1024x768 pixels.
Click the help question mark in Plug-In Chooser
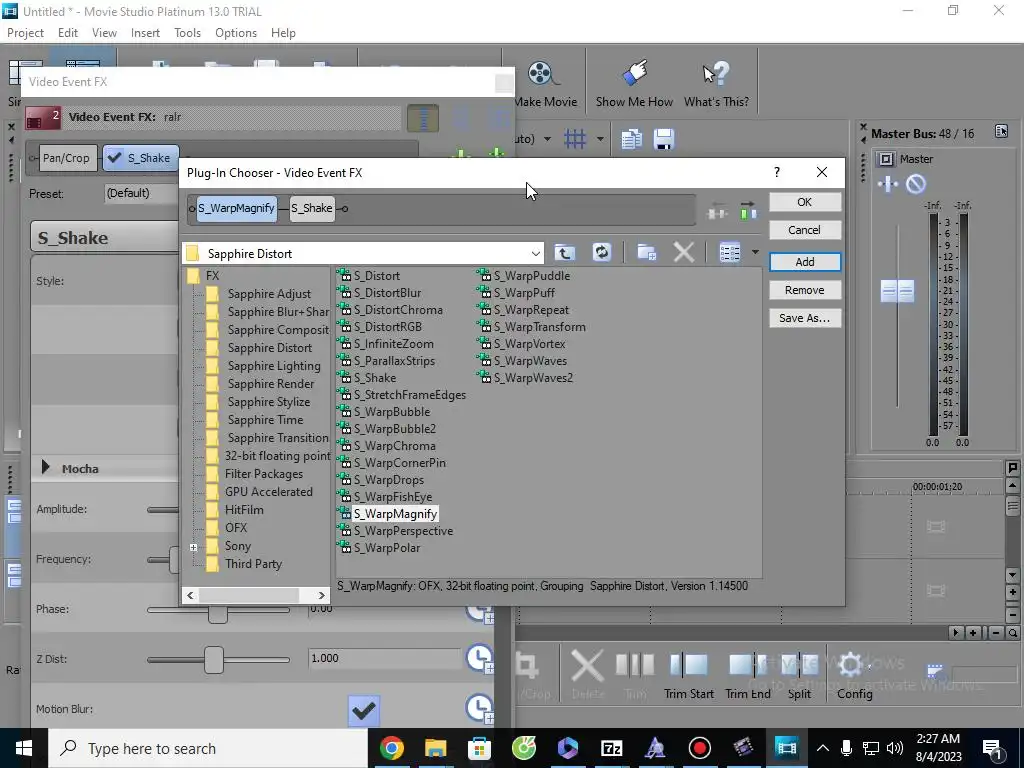point(776,172)
